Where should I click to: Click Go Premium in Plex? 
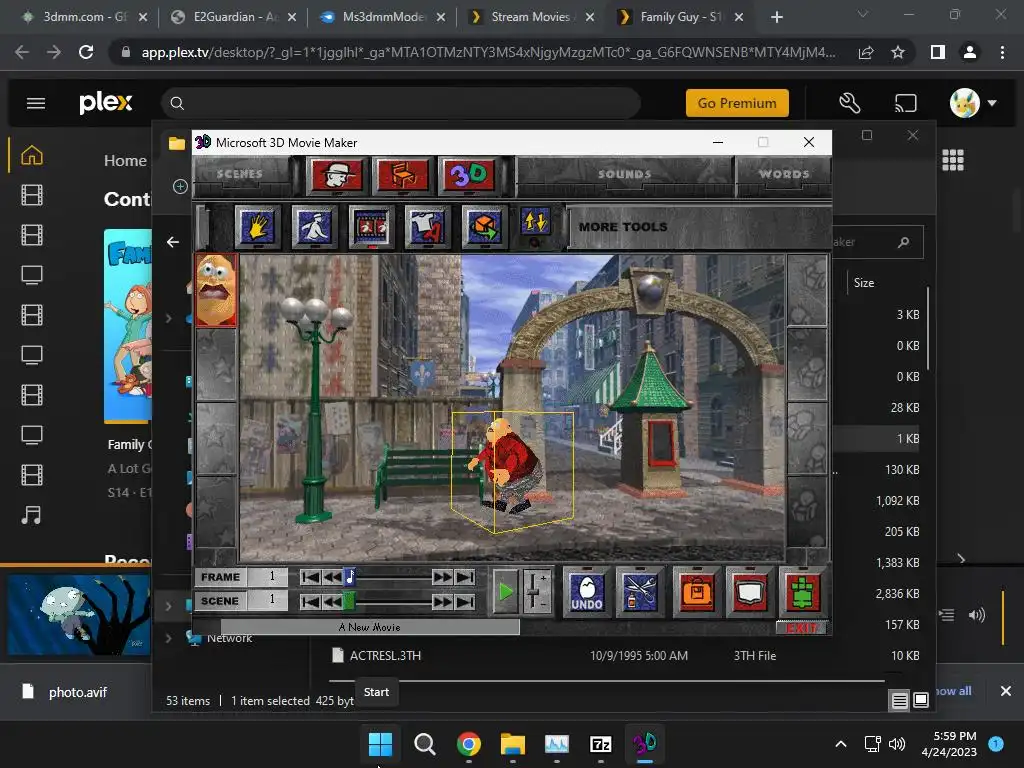coord(737,103)
